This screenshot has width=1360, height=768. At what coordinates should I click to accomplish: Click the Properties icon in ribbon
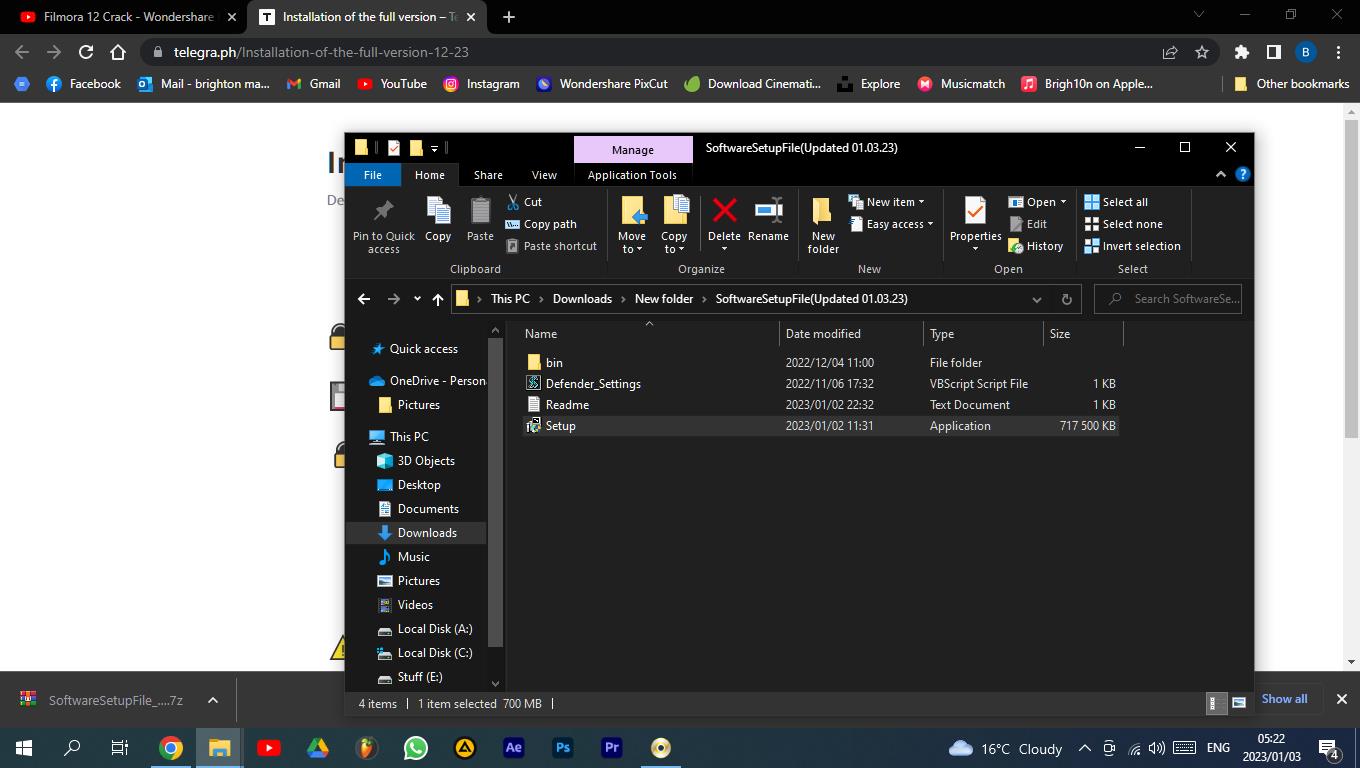click(x=975, y=211)
